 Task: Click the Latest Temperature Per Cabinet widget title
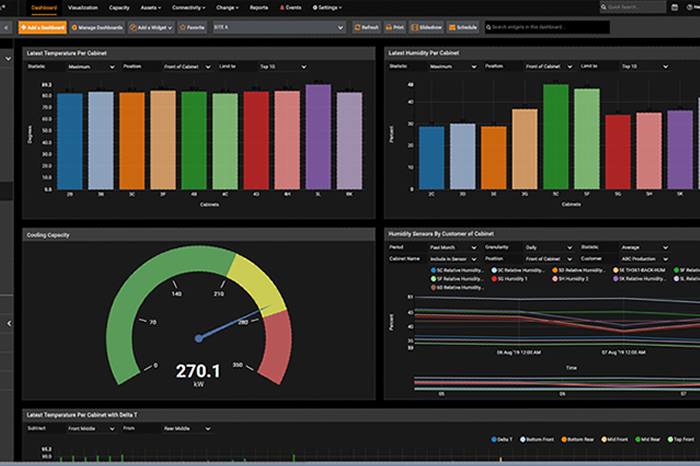point(67,54)
